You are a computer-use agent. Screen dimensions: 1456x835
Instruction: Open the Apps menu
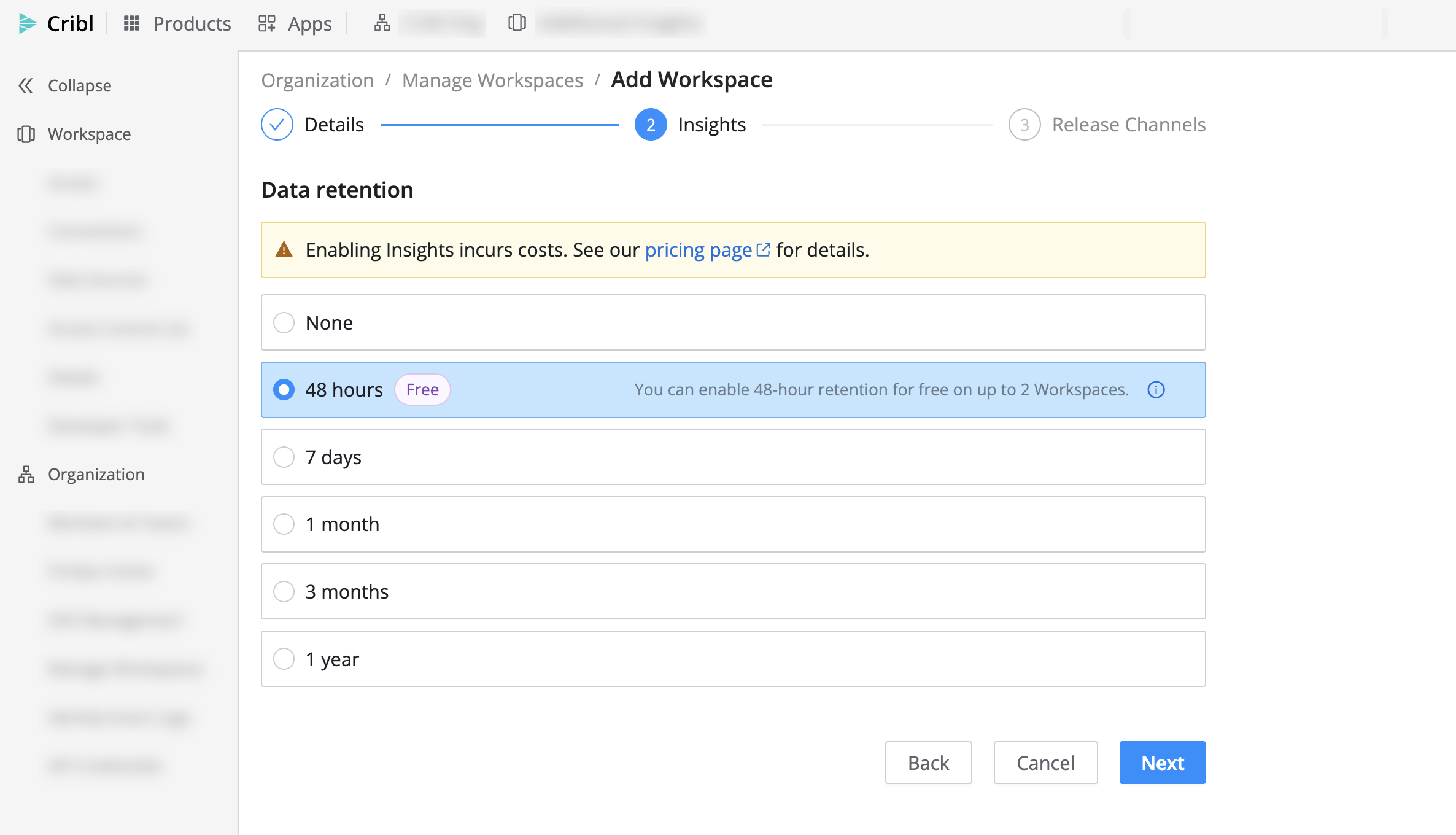click(295, 23)
